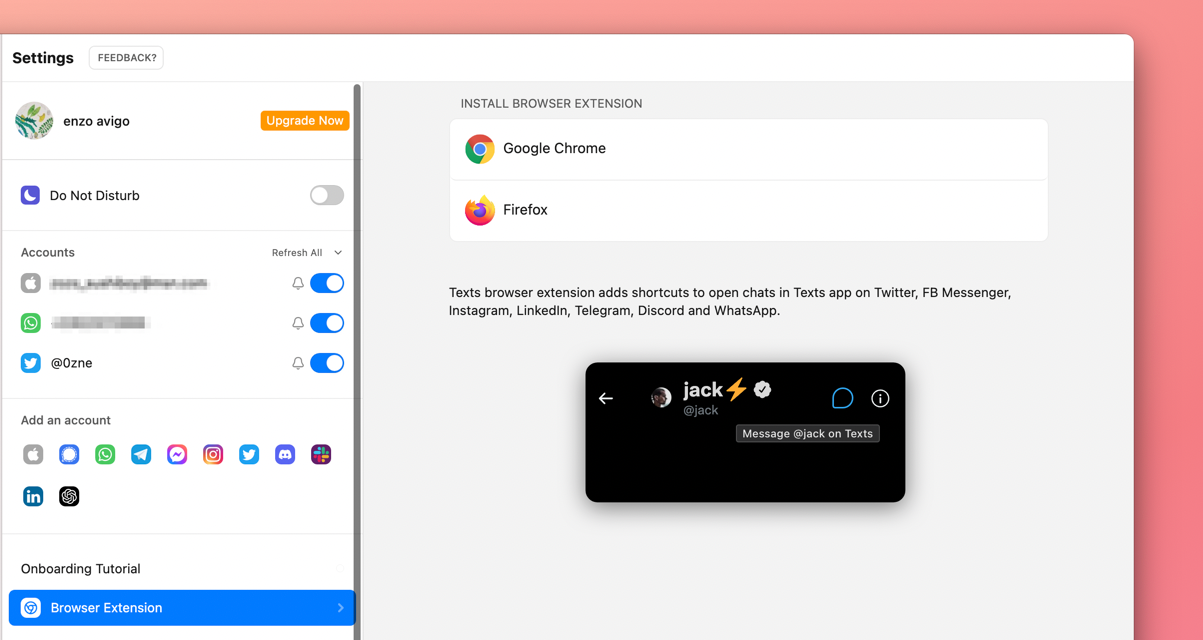Install the Firefox extension
Image resolution: width=1203 pixels, height=640 pixels.
[749, 210]
